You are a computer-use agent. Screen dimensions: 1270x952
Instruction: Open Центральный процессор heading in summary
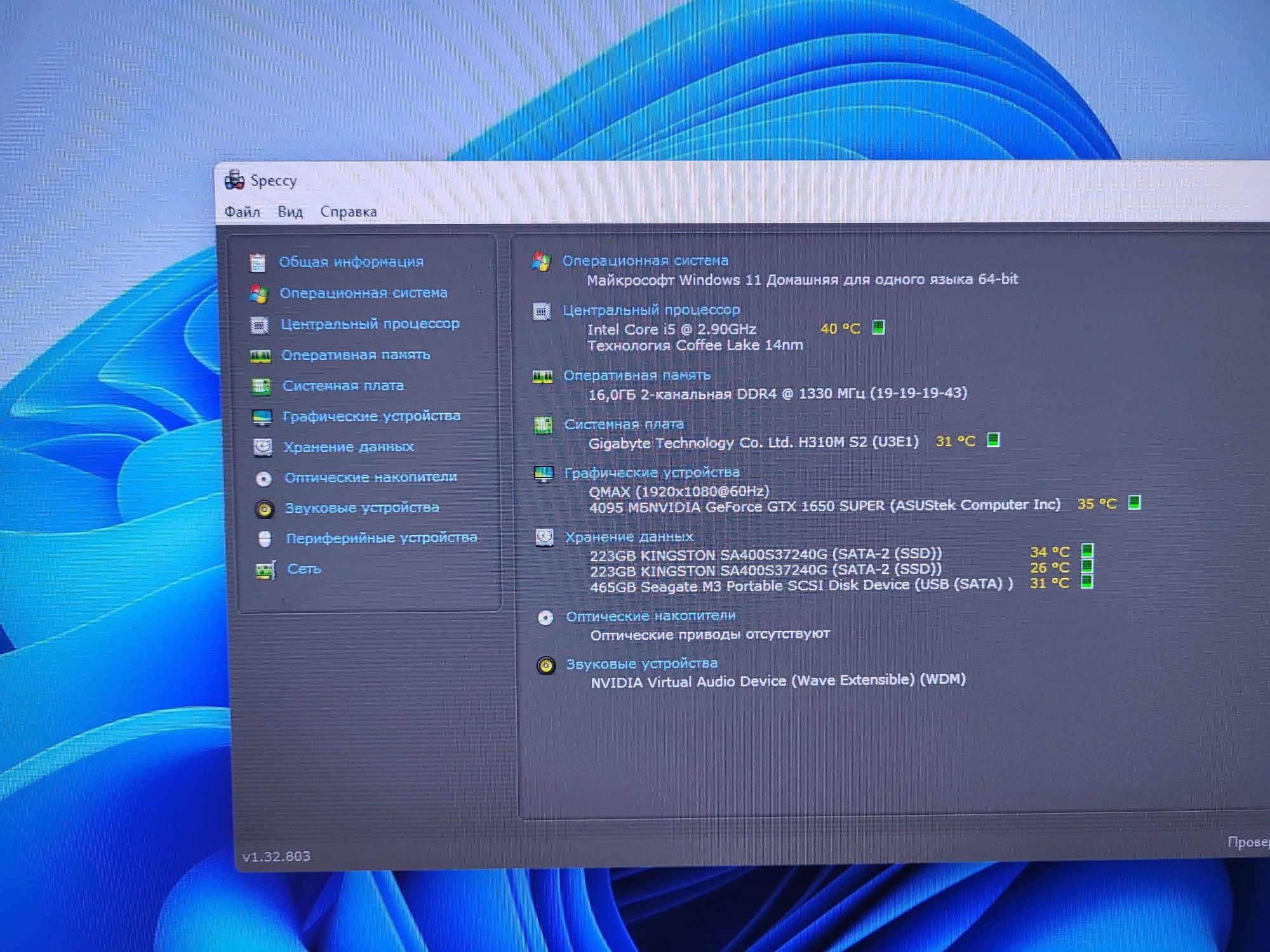tap(652, 310)
